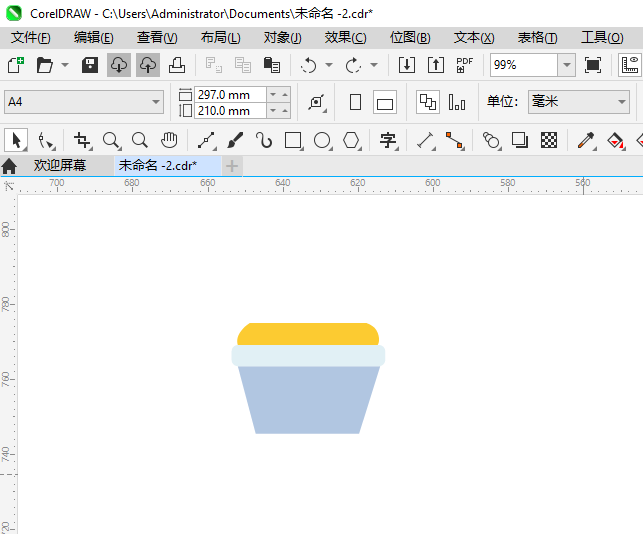Click the Copy icon in the toolbar

242,65
